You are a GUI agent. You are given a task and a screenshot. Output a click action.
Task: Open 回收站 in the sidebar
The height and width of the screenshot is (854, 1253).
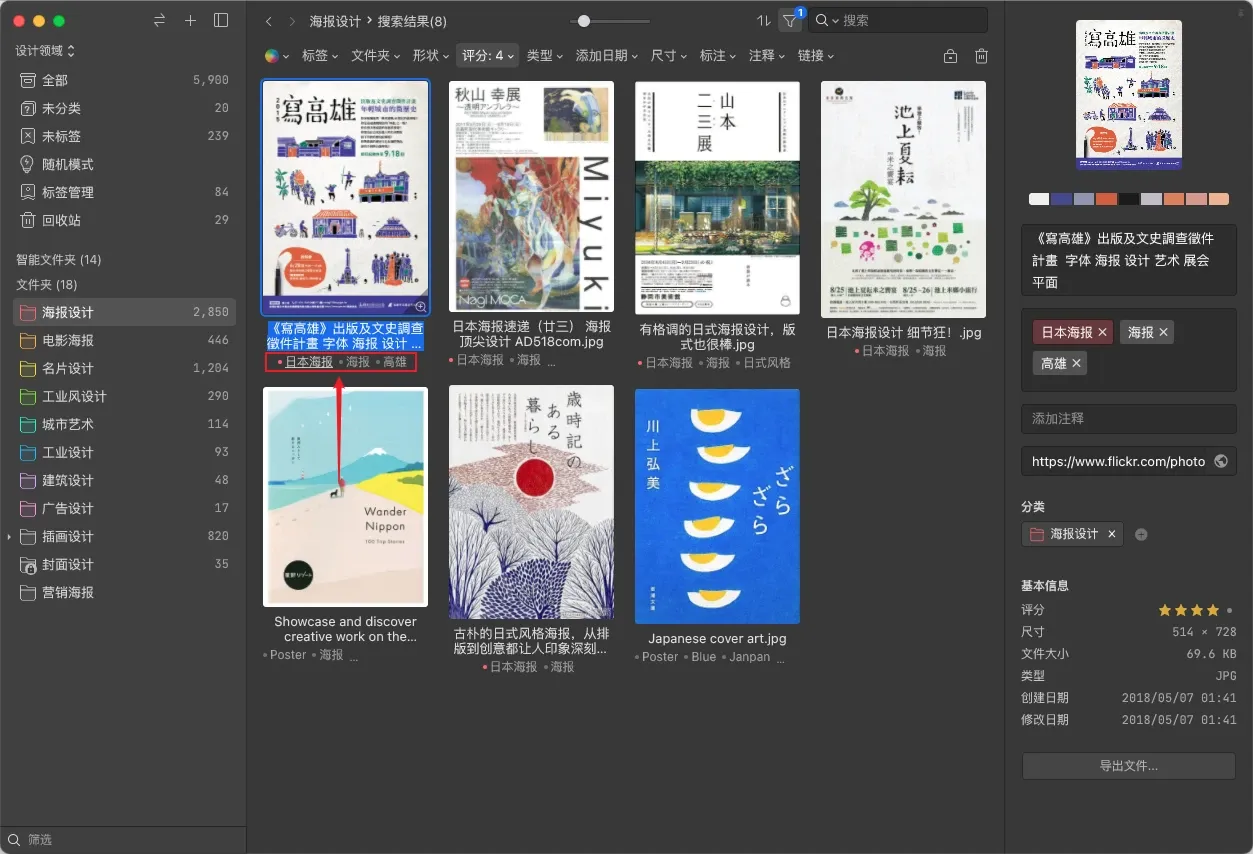click(124, 220)
